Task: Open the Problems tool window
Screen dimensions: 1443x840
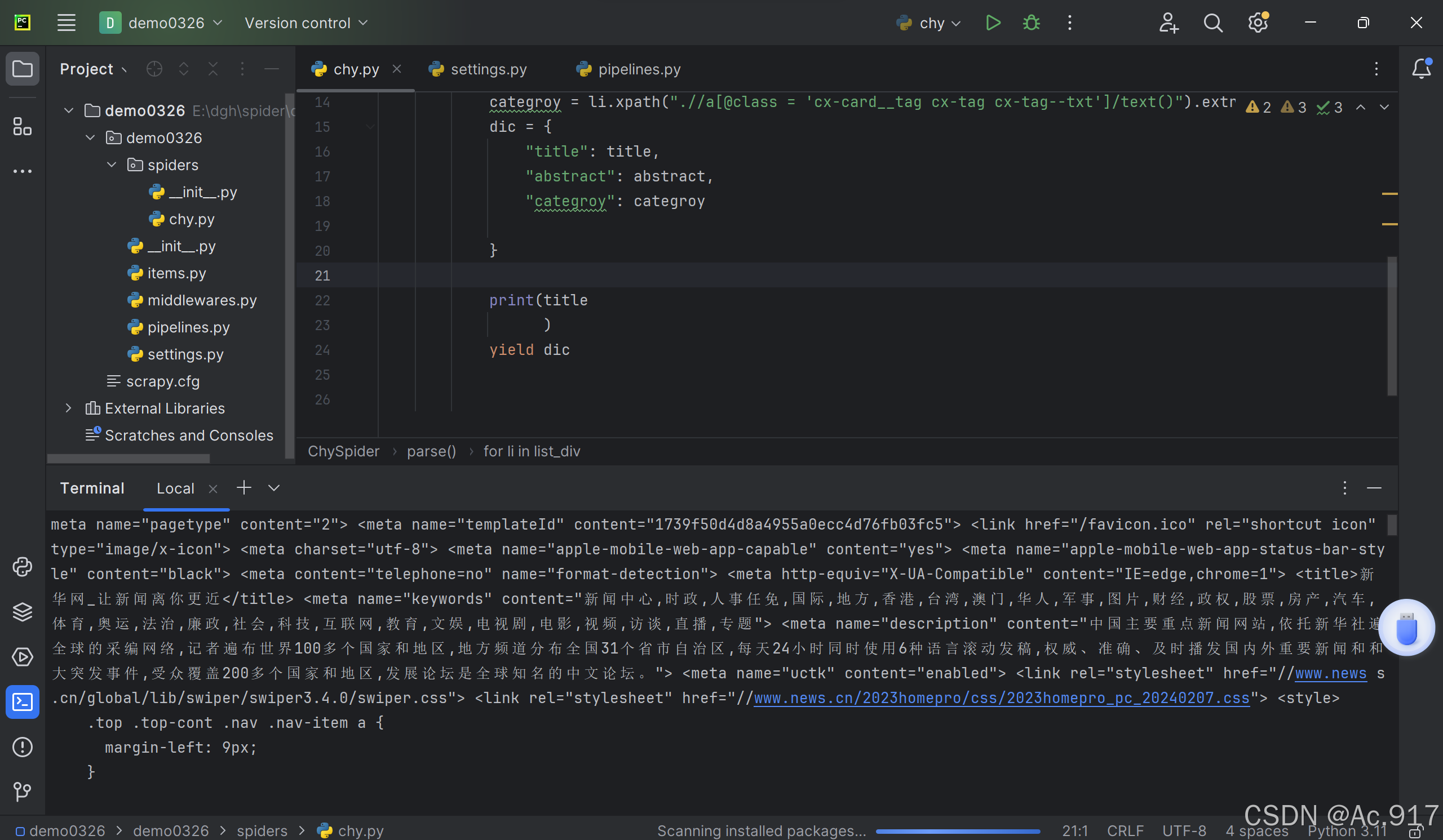Action: (x=23, y=746)
